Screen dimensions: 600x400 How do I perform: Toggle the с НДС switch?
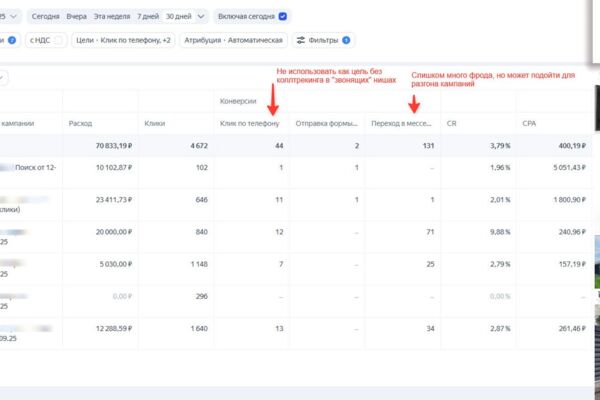(58, 40)
